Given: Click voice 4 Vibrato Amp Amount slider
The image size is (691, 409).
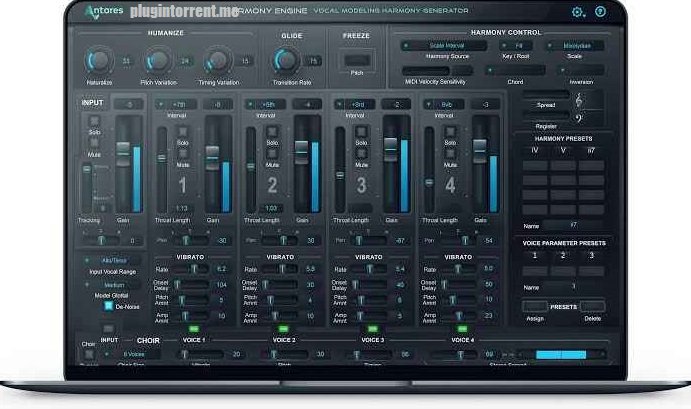Looking at the screenshot, I should pyautogui.click(x=458, y=316).
